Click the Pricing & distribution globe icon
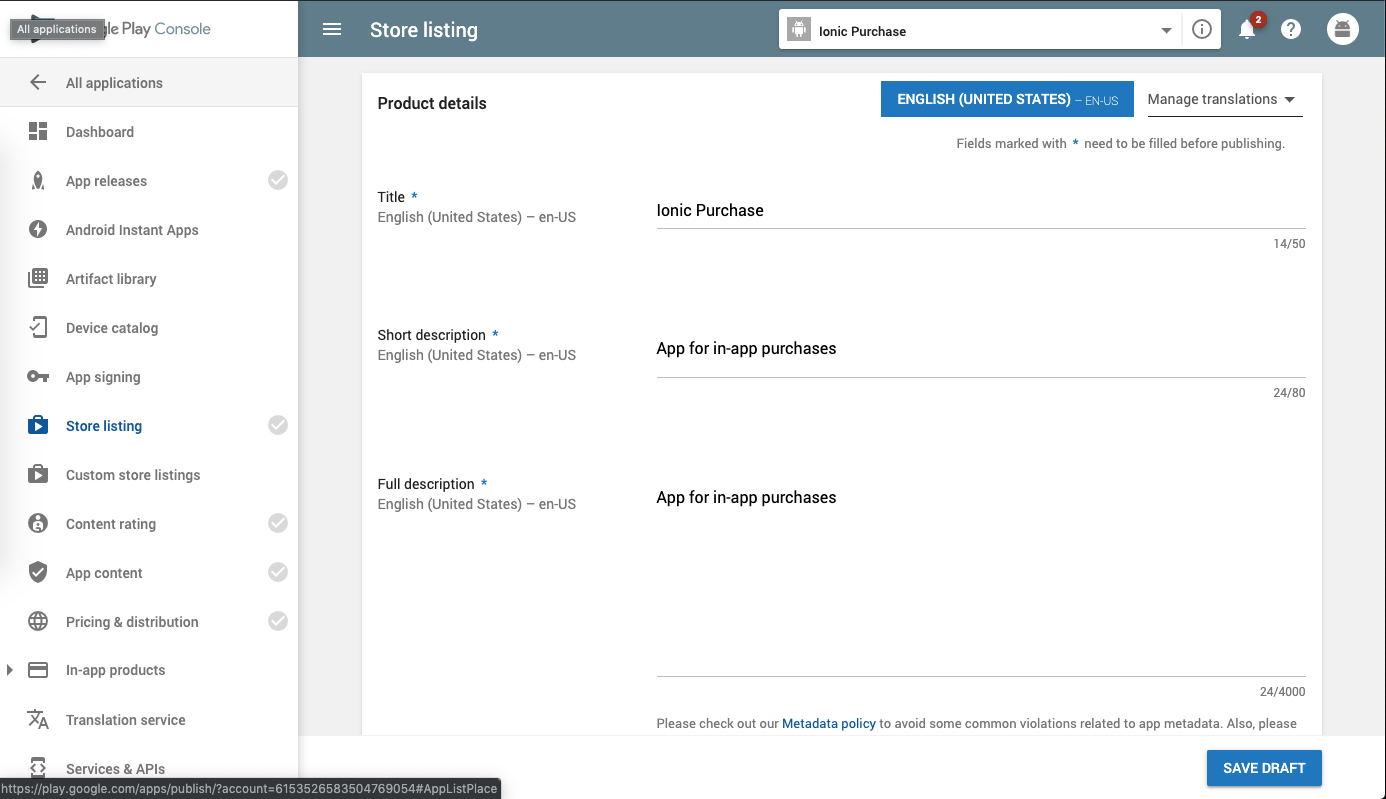This screenshot has width=1386, height=799. (x=38, y=622)
